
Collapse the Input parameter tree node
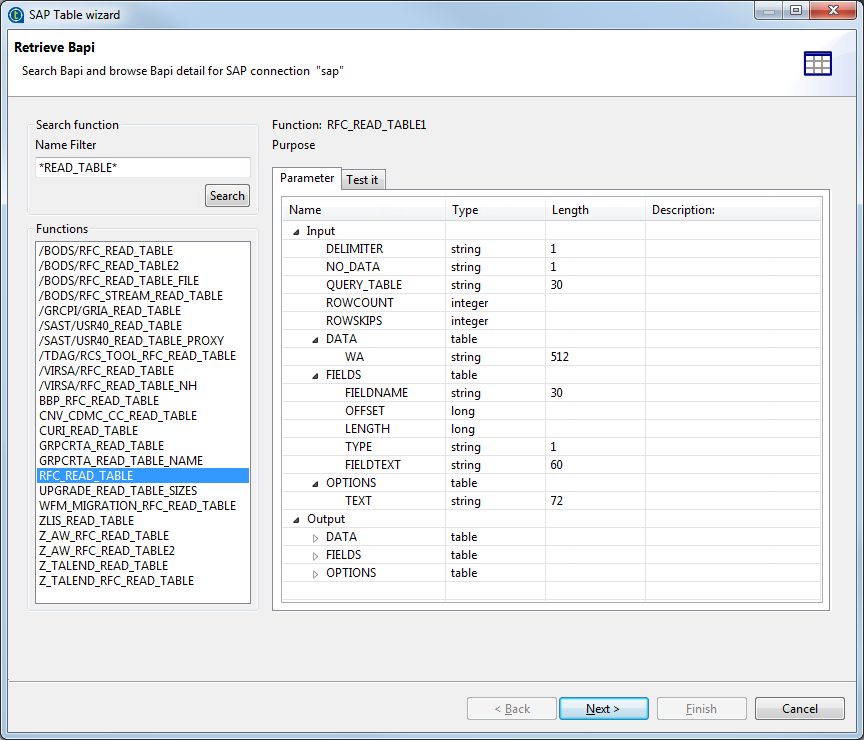(296, 231)
